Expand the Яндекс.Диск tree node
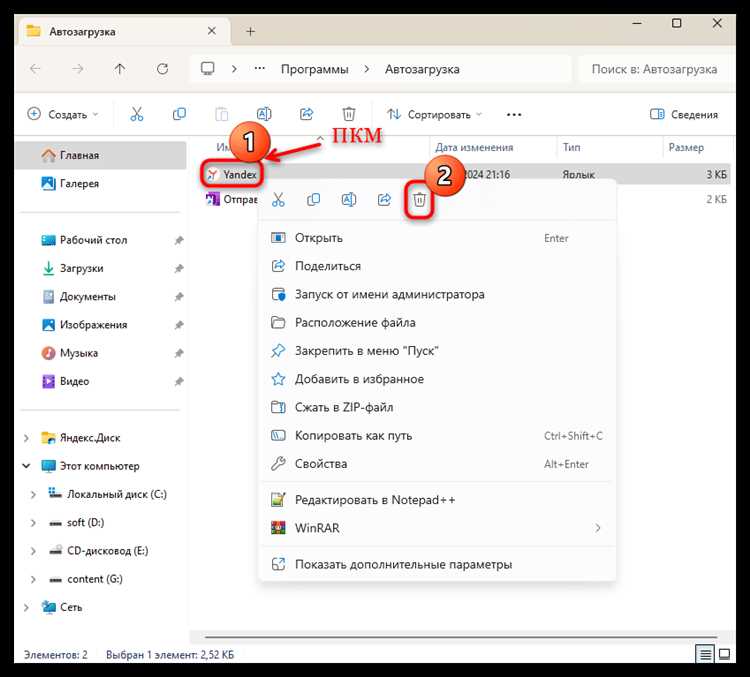Image resolution: width=750 pixels, height=677 pixels. tap(27, 438)
